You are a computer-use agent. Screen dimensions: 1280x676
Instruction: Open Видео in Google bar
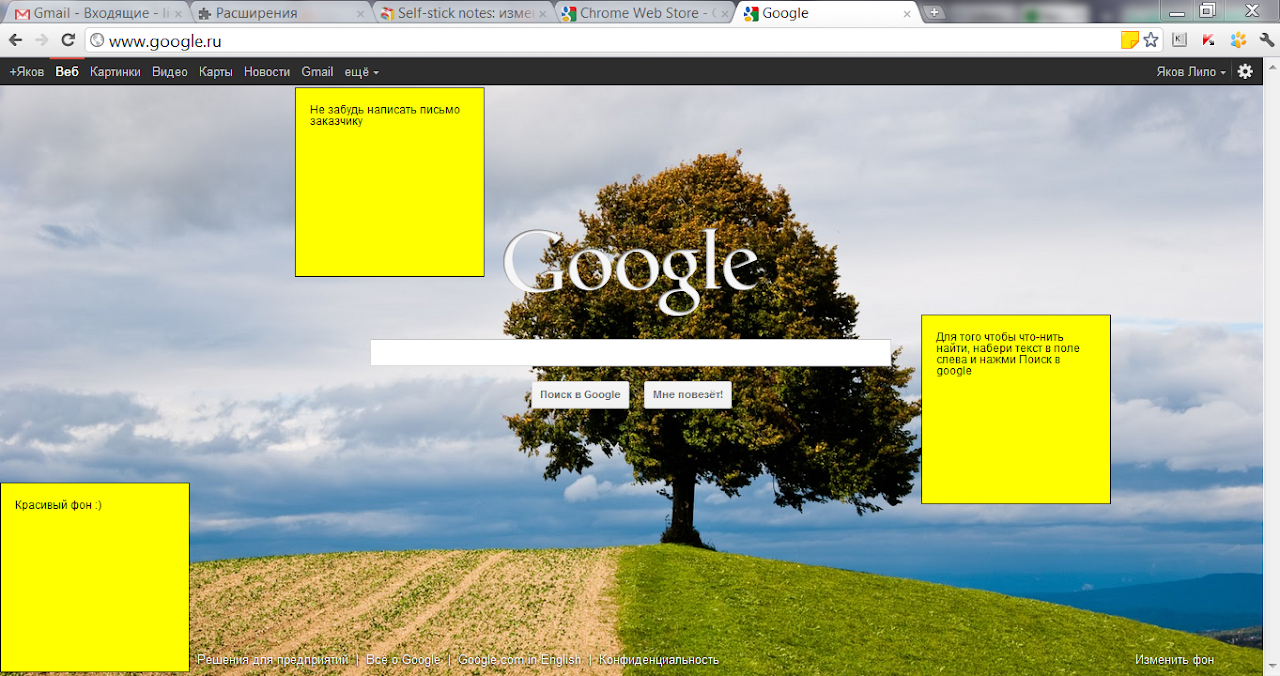point(170,72)
